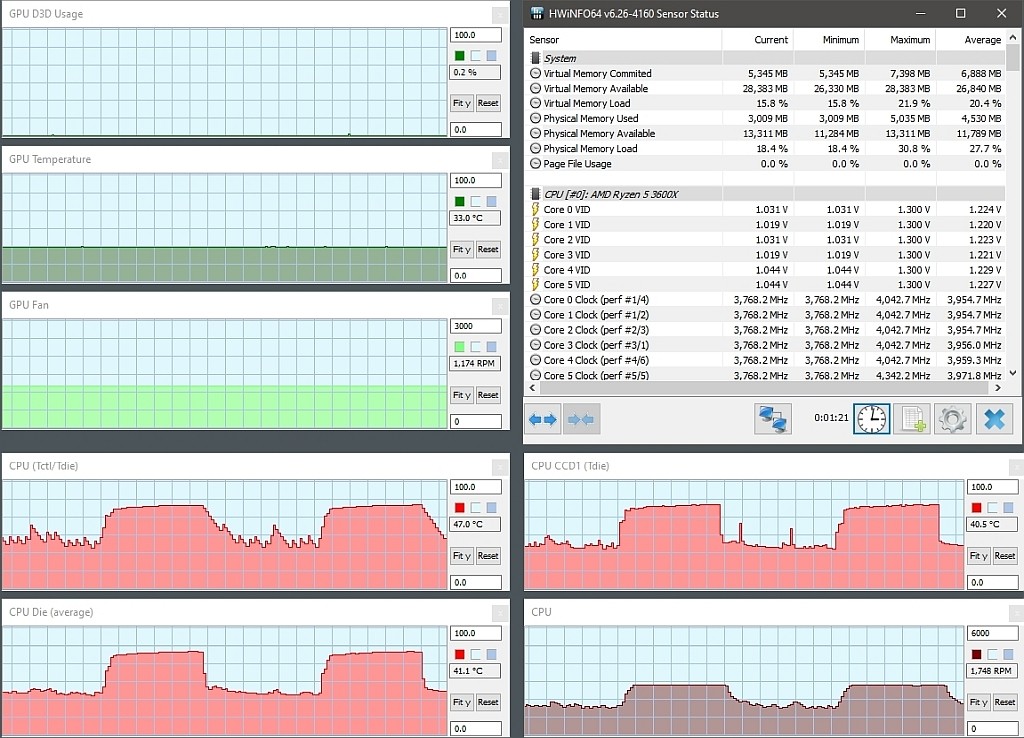Screen dimensions: 1024x738
Task: Click the Current column header
Action: pos(758,40)
